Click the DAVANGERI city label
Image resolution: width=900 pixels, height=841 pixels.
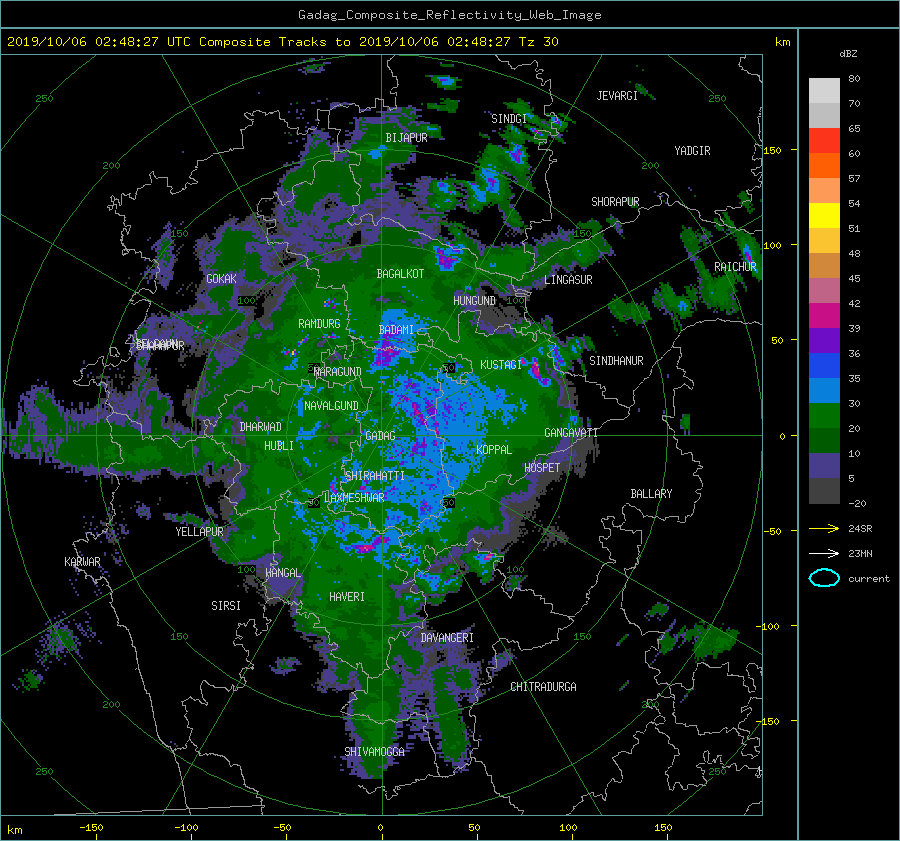447,638
